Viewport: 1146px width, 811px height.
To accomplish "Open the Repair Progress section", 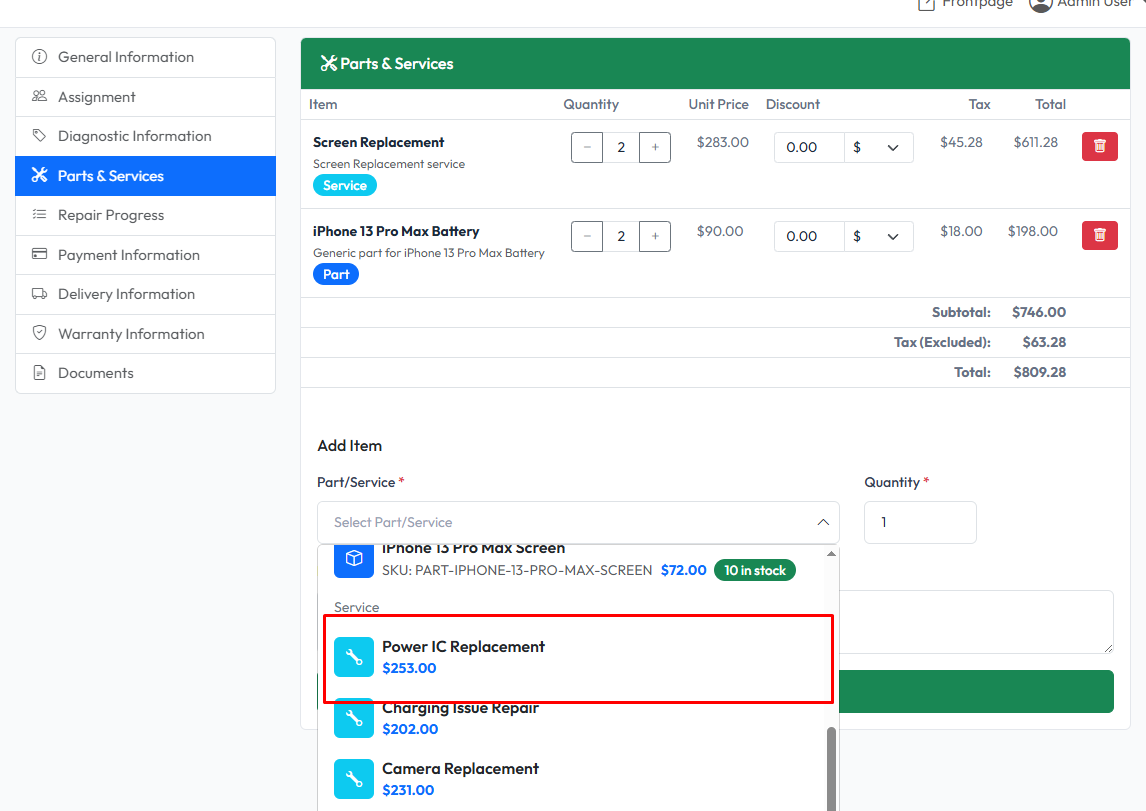I will pos(111,215).
